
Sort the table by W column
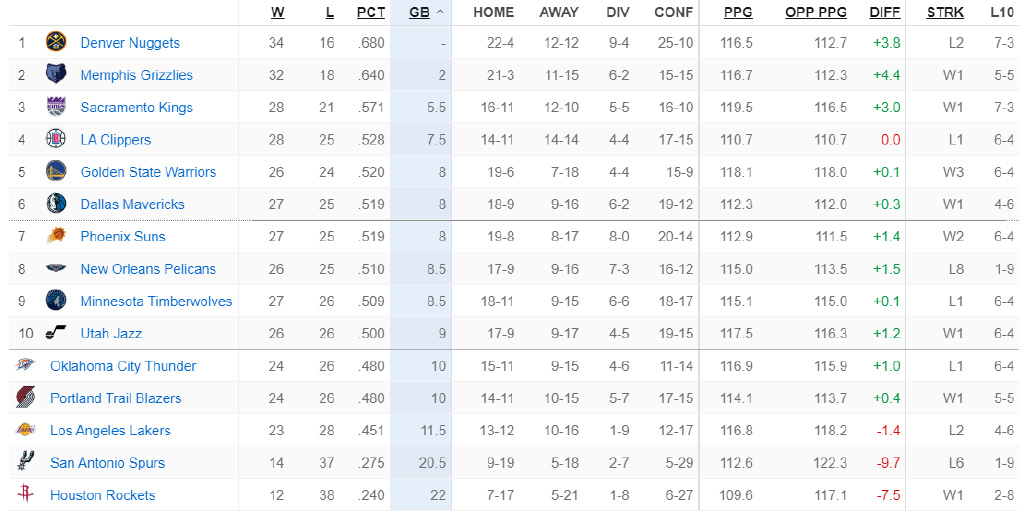[x=277, y=12]
